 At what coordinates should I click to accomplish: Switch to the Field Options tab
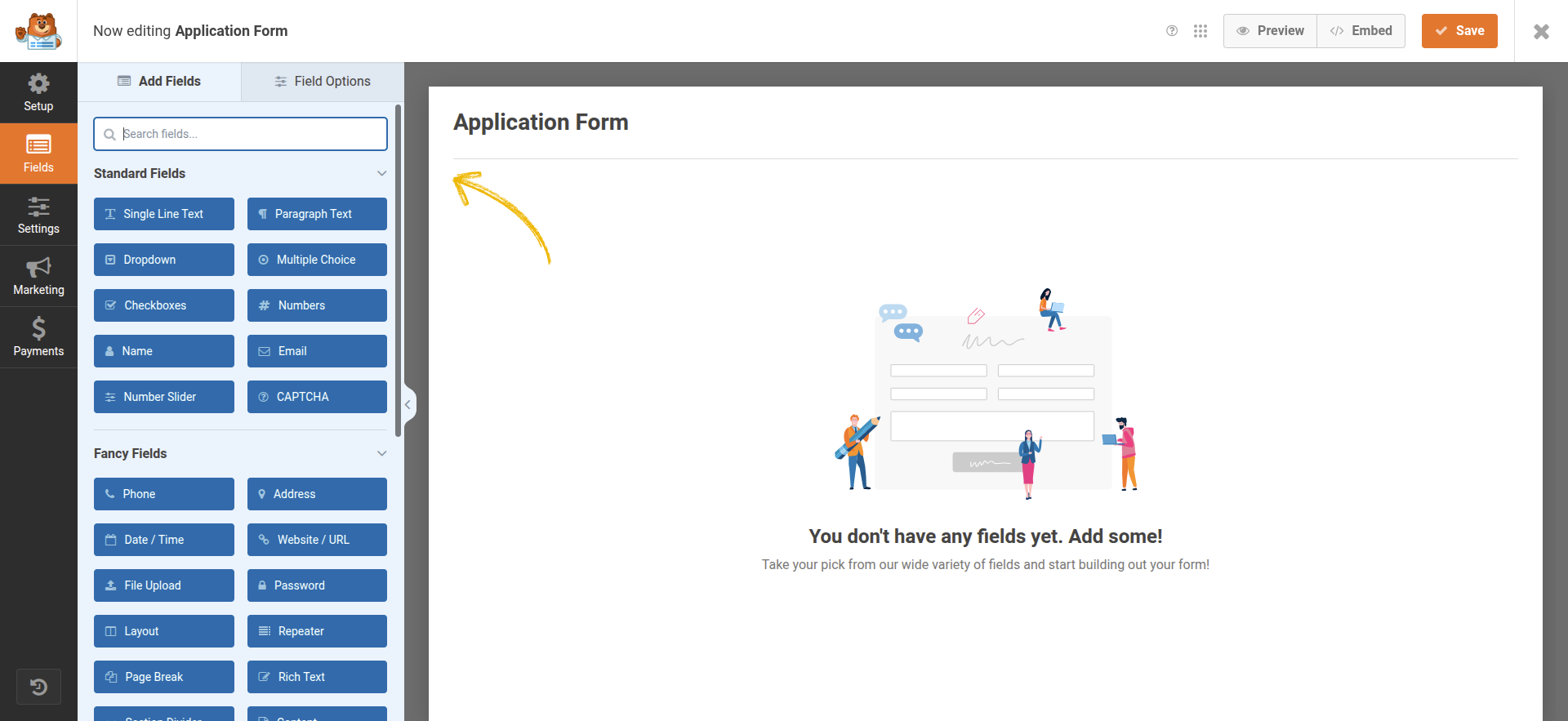pos(323,81)
